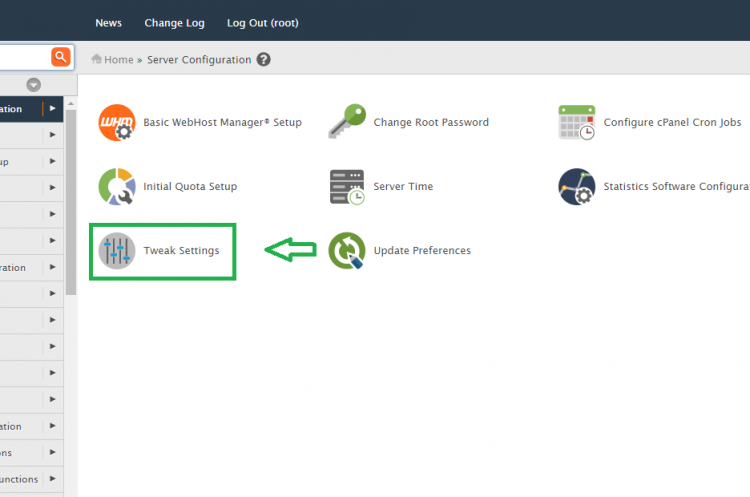The width and height of the screenshot is (750, 497).
Task: Open the help question mark icon
Action: pyautogui.click(x=264, y=59)
